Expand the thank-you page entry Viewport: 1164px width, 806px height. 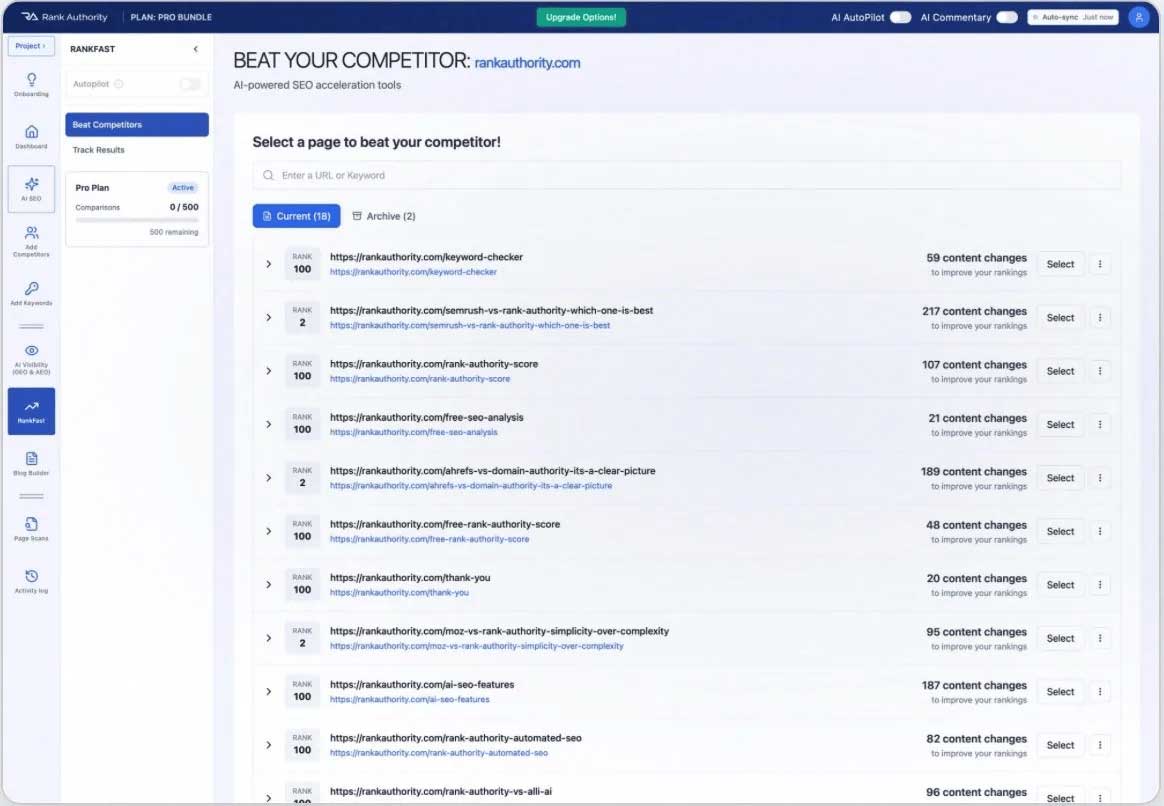[268, 584]
